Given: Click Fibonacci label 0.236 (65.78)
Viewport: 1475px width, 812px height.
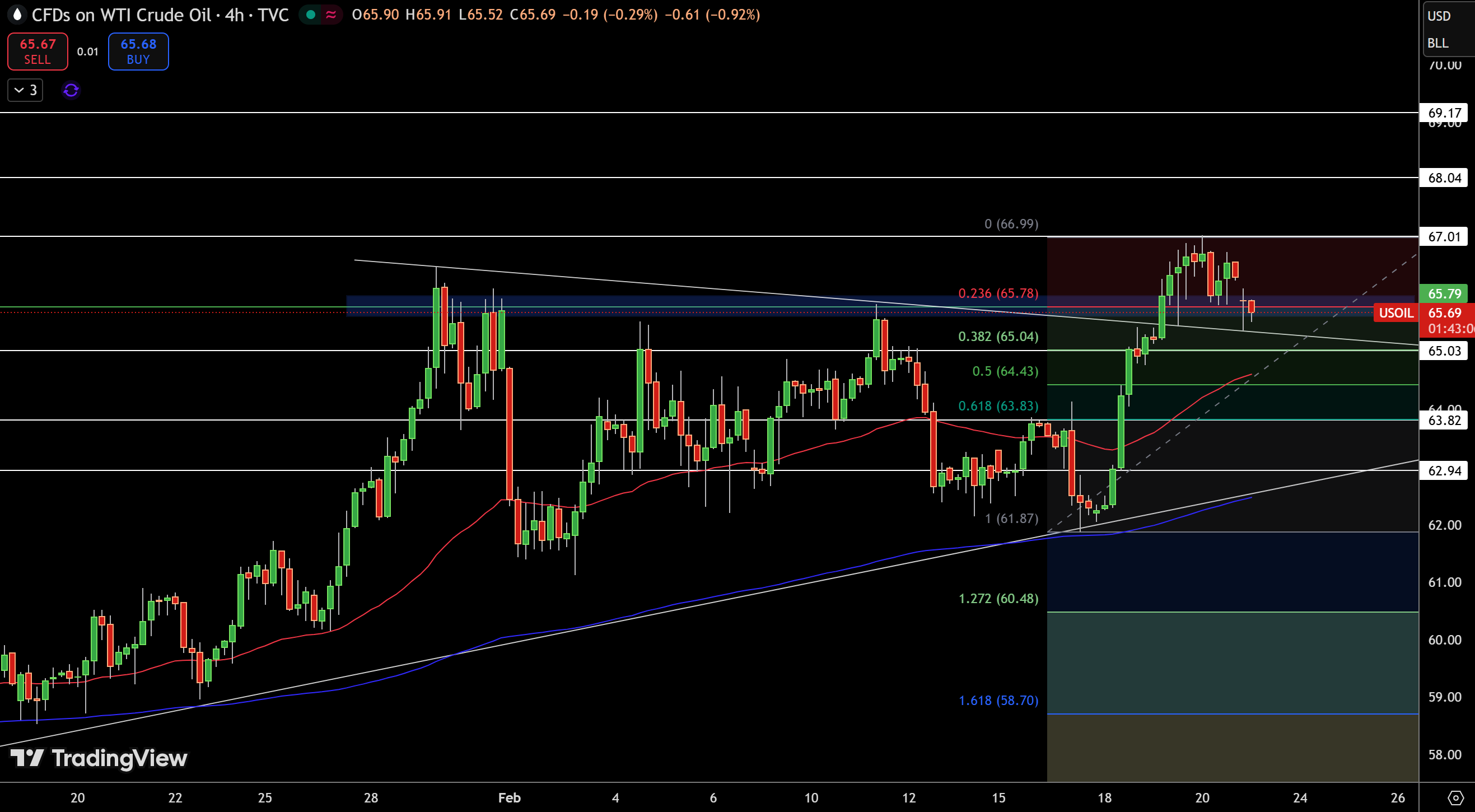Looking at the screenshot, I should [x=998, y=294].
